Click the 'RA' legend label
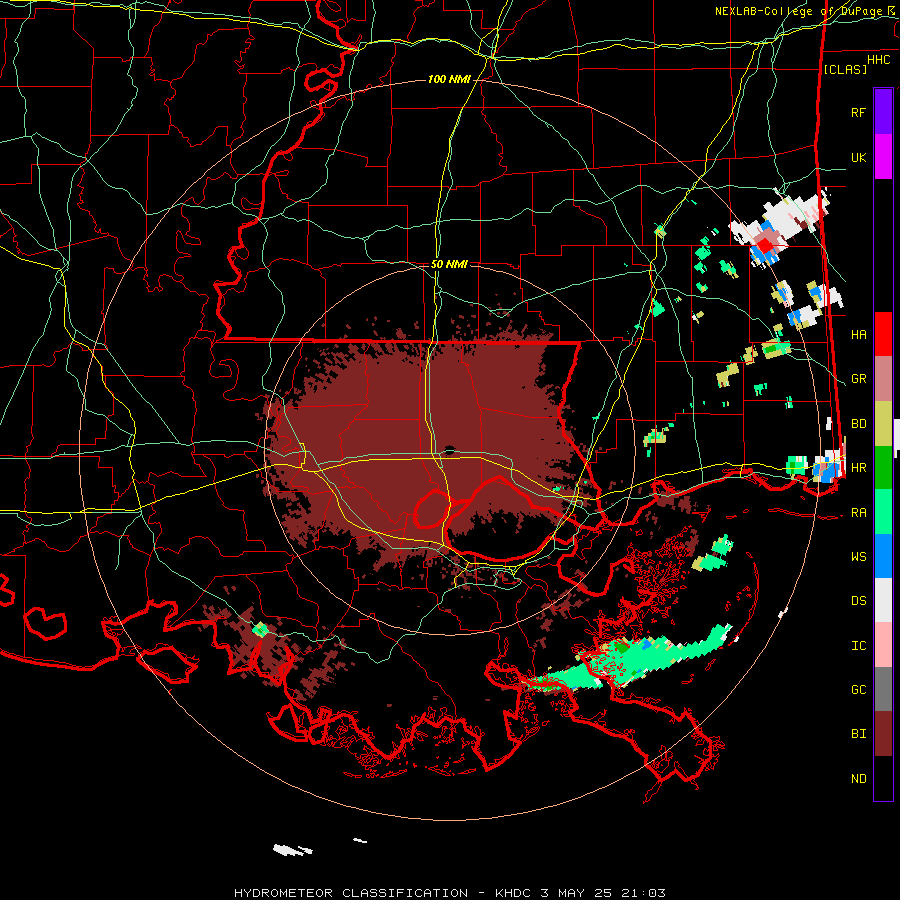900x900 pixels. 858,513
